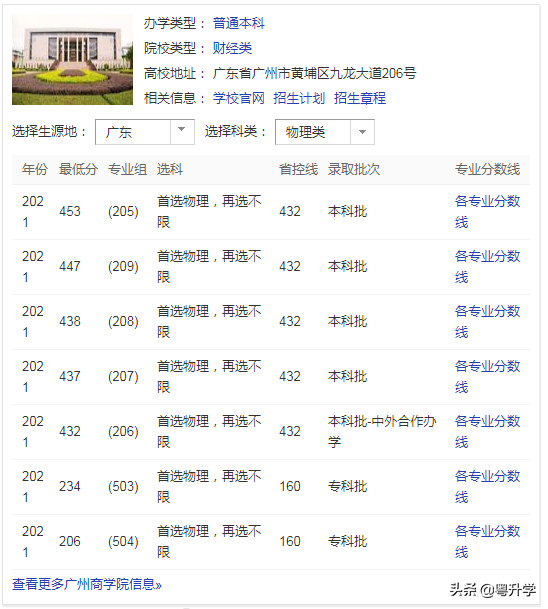Click the minimum score 206 cell
Viewport: 548px width, 609px height.
pos(70,541)
